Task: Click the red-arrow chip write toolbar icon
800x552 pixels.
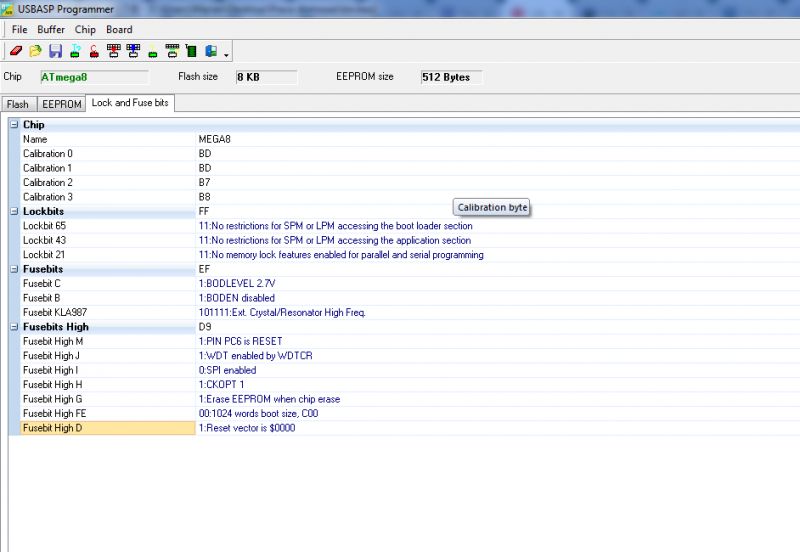Action: (x=113, y=51)
